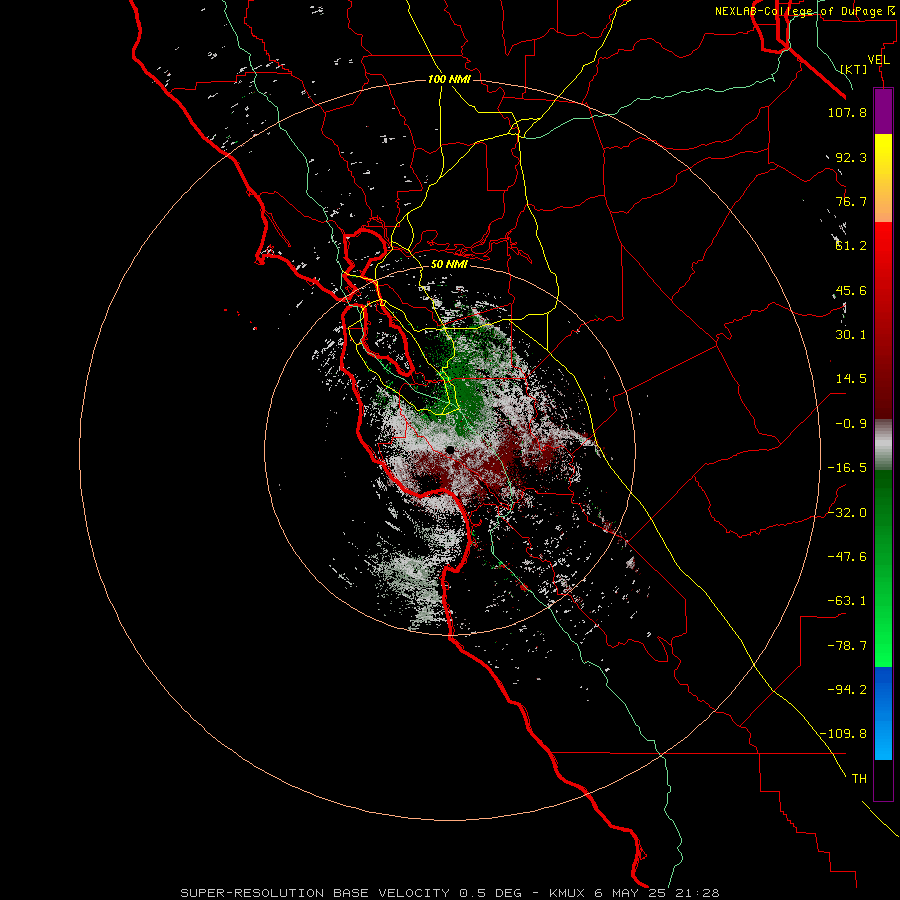This screenshot has height=900, width=900.
Task: Click the -94.2 velocity scale value
Action: coord(847,690)
